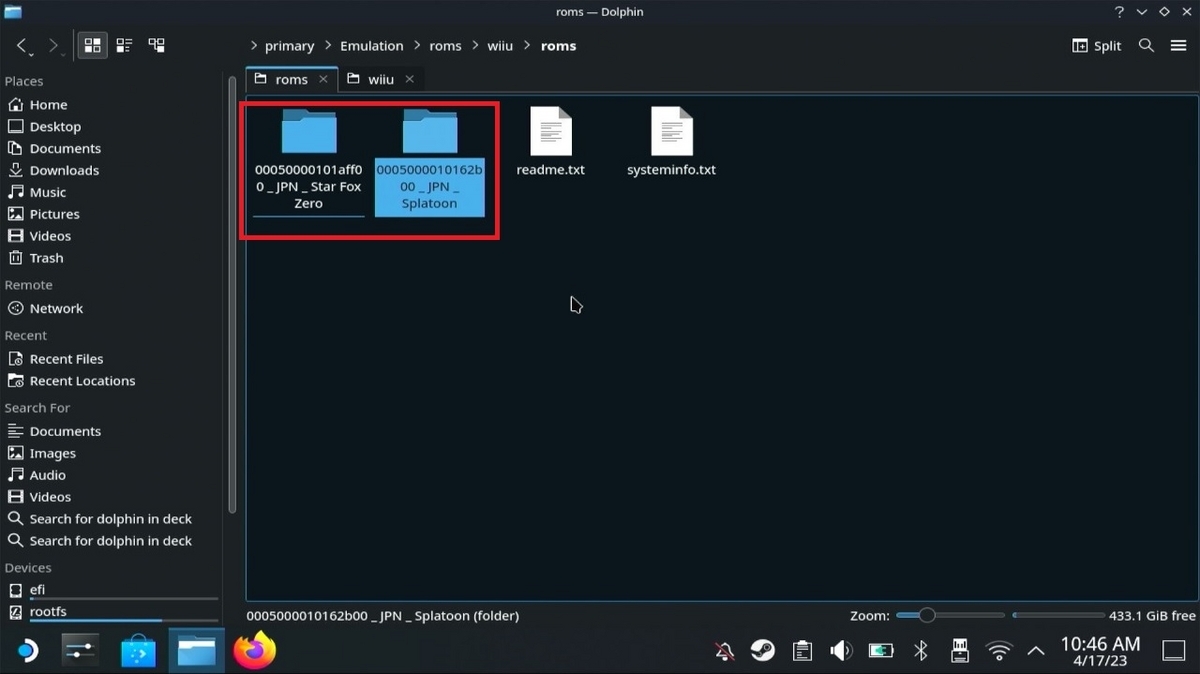This screenshot has height=674, width=1200.
Task: Open back history dropdown arrow
Action: [32, 52]
